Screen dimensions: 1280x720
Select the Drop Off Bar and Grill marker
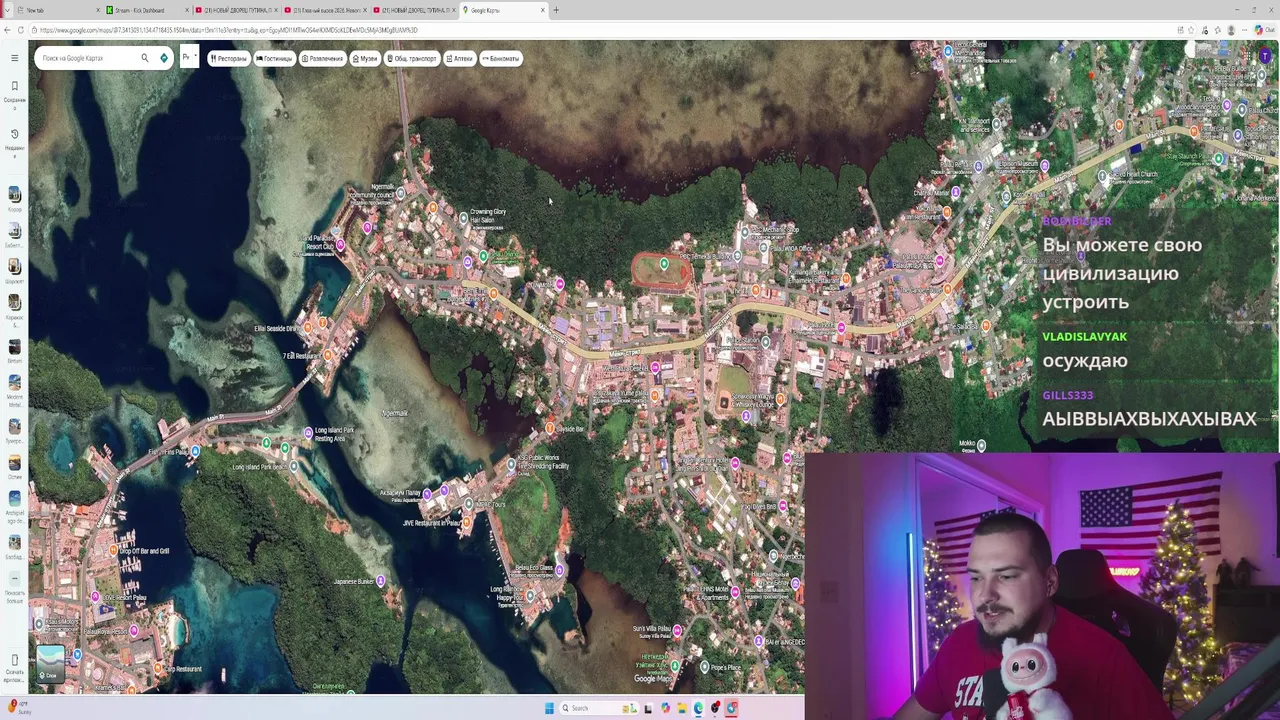pyautogui.click(x=114, y=550)
